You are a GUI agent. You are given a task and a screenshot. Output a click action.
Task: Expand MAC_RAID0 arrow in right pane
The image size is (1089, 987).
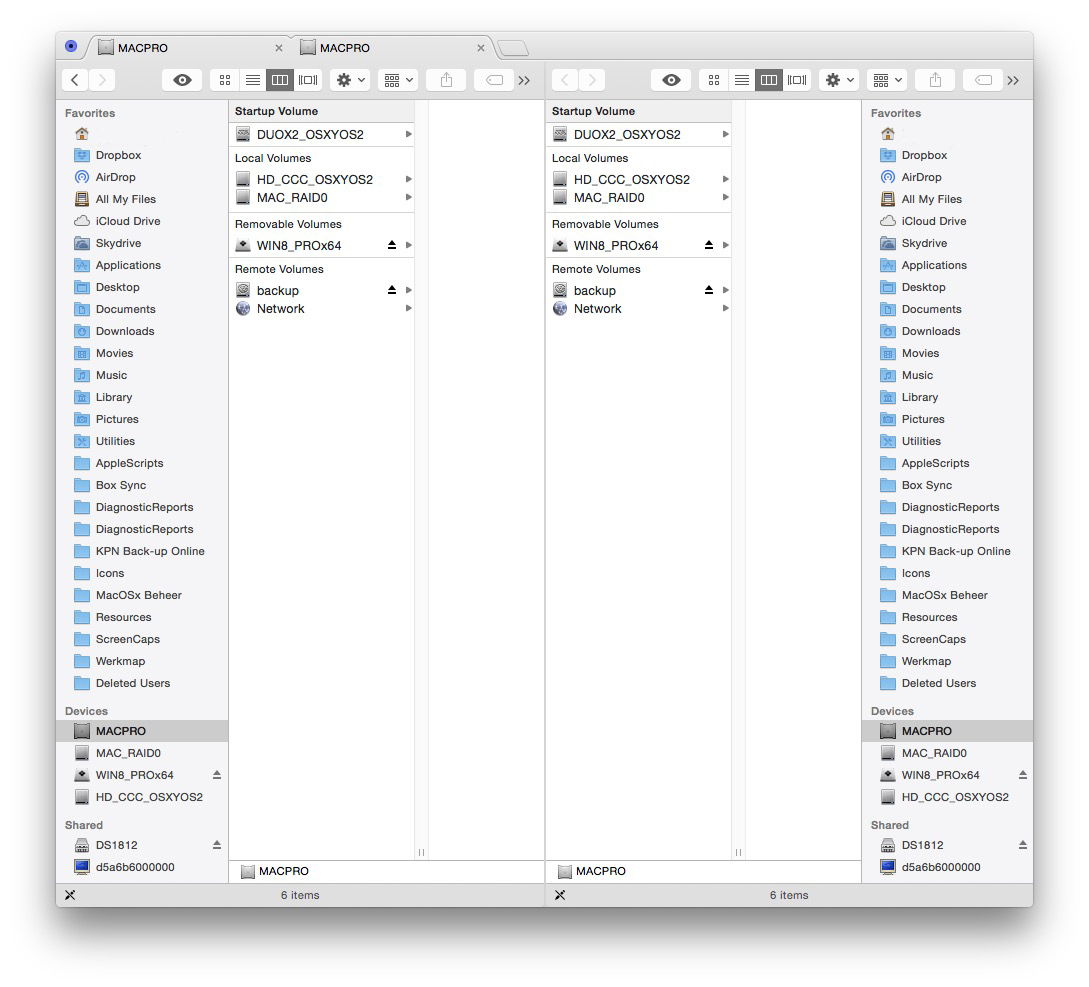point(725,197)
